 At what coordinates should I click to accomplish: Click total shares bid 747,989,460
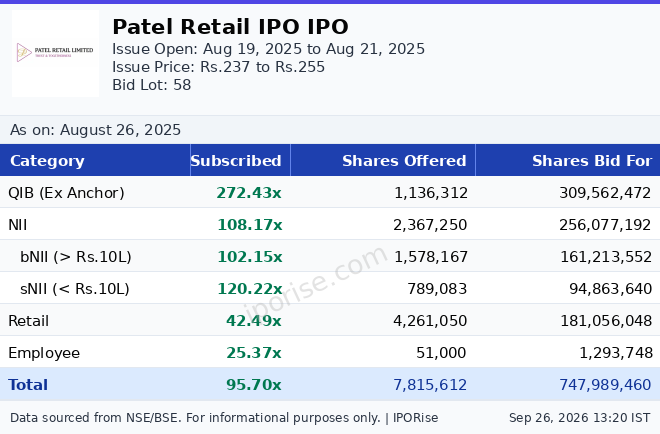point(605,385)
